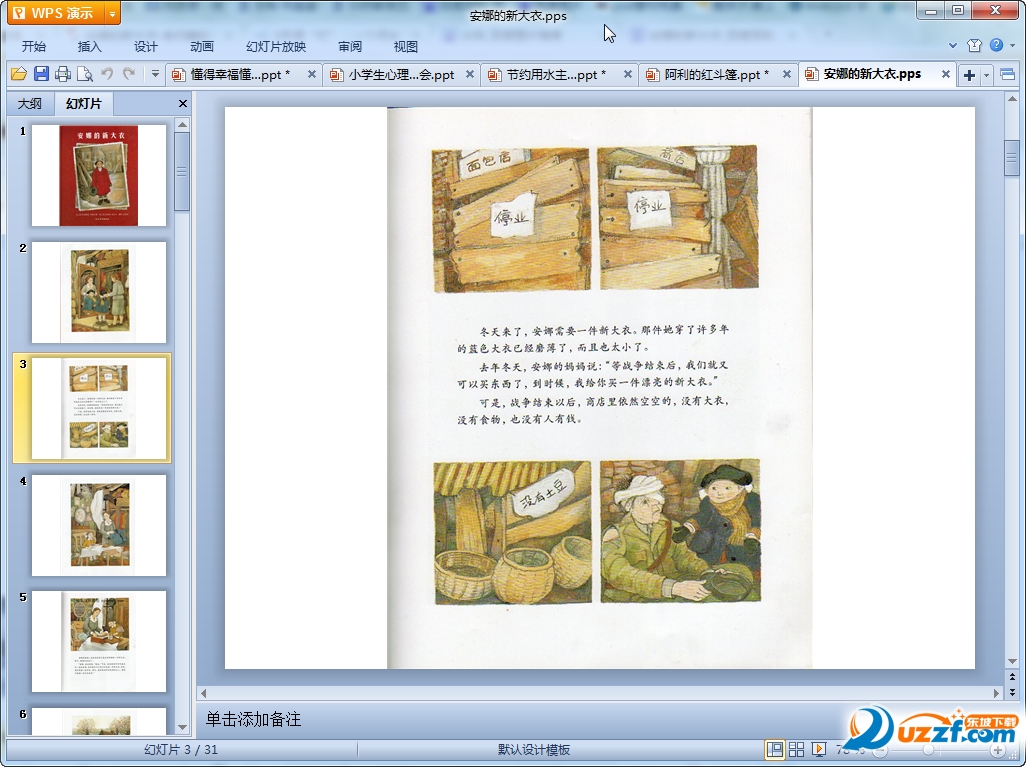Switch to the 节约用水主...ppt document tab
This screenshot has width=1026, height=767.
pyautogui.click(x=556, y=75)
